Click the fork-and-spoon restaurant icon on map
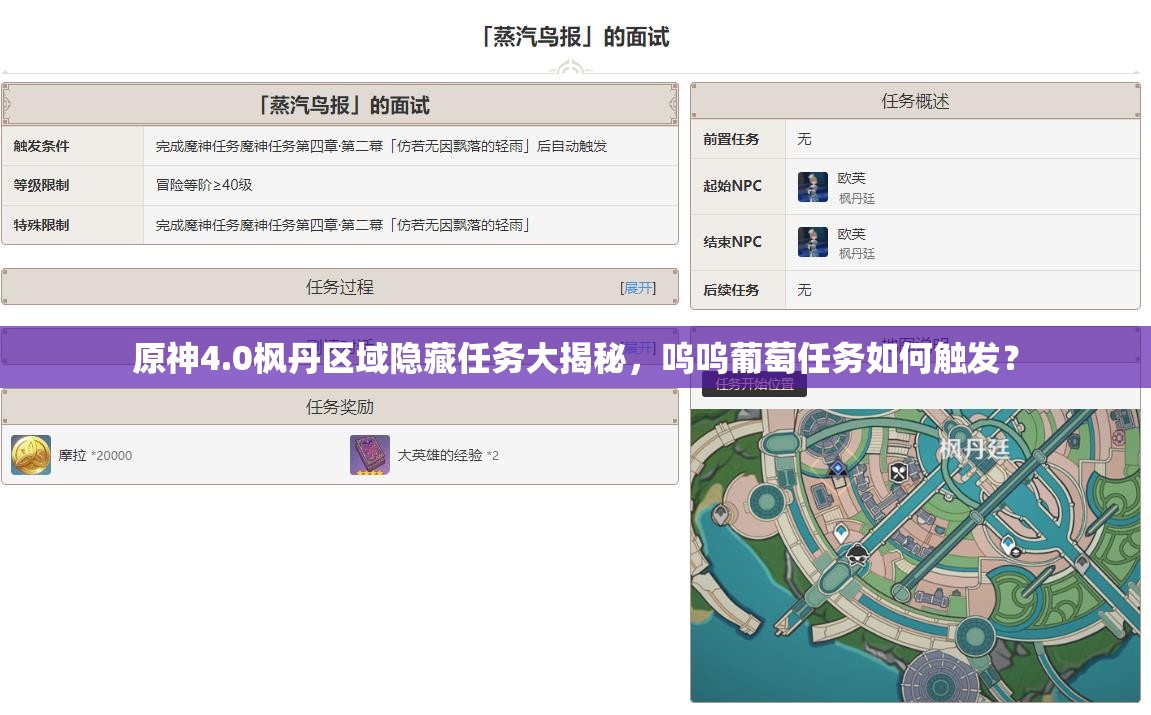 (898, 472)
